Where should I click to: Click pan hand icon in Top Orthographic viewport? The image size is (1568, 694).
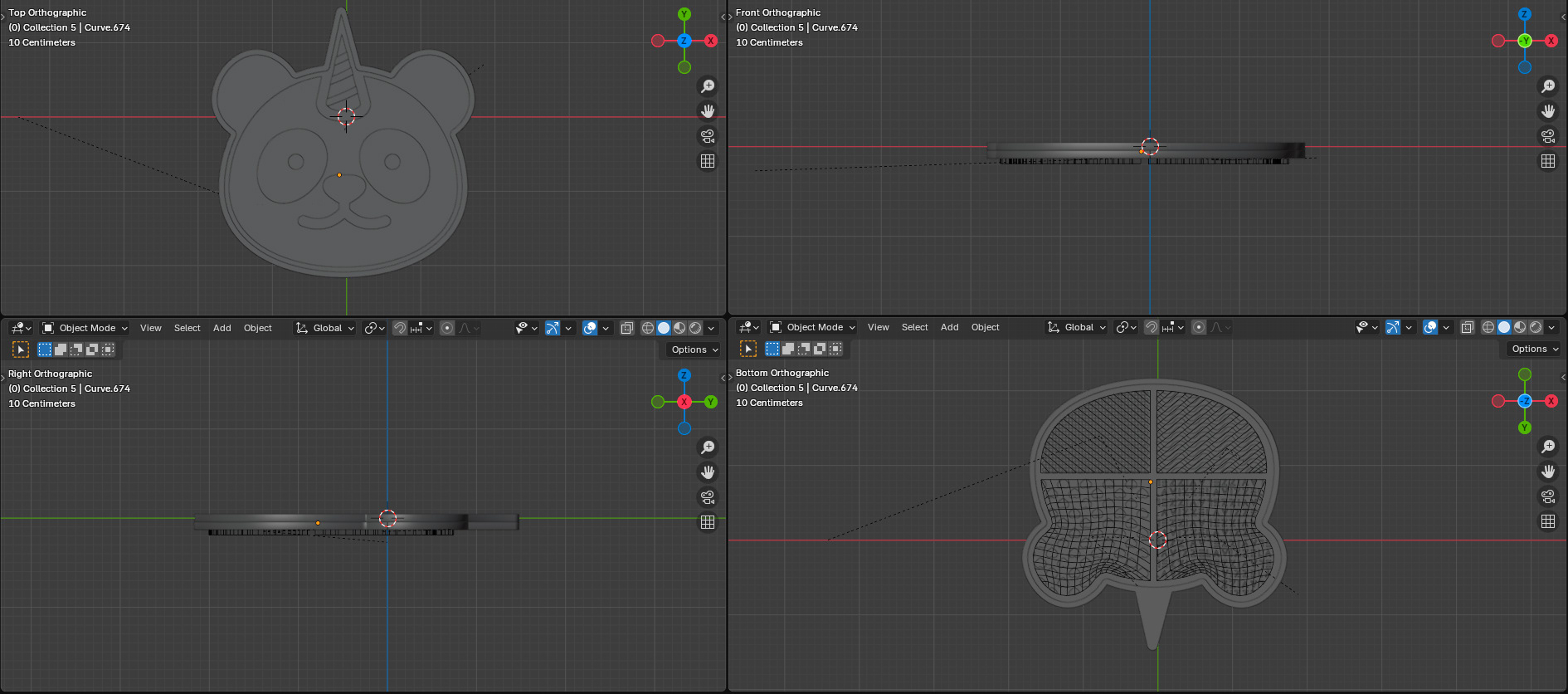708,111
